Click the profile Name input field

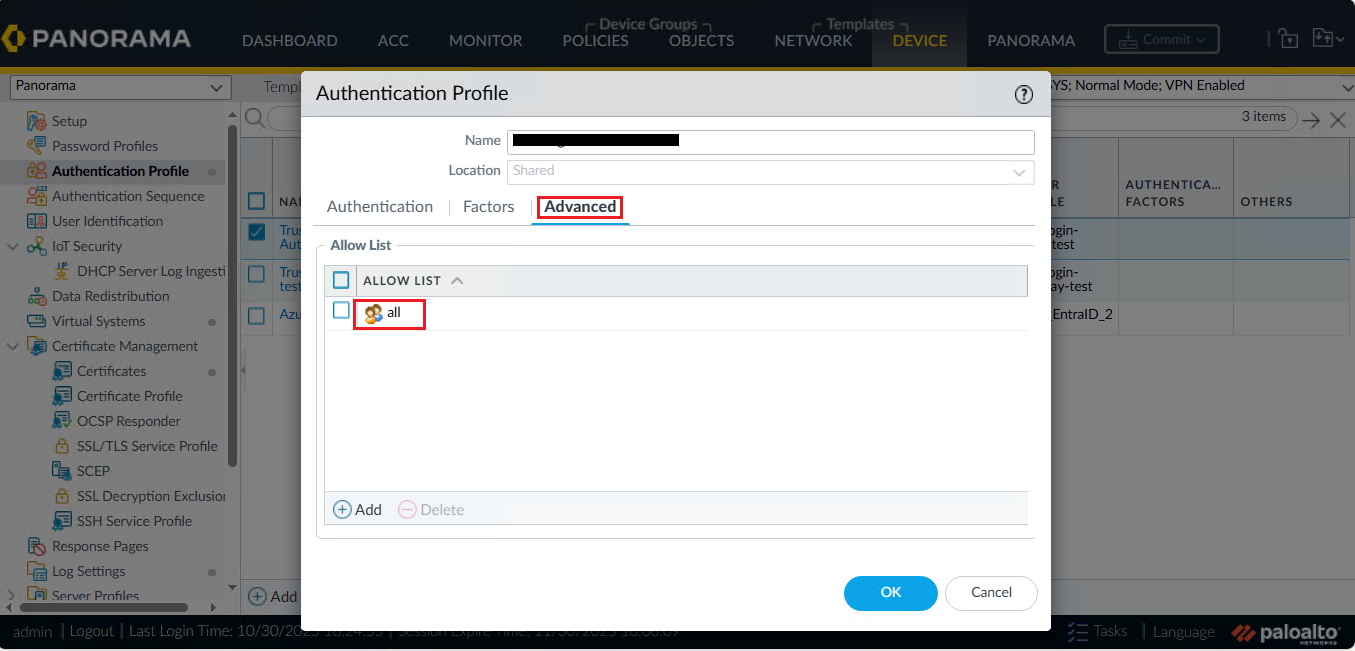[770, 141]
